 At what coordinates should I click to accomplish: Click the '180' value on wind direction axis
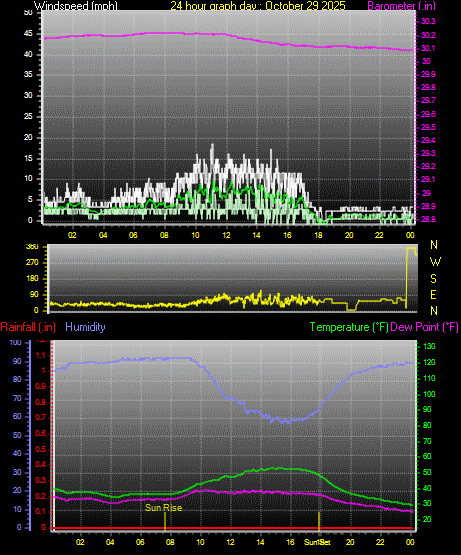click(32, 279)
